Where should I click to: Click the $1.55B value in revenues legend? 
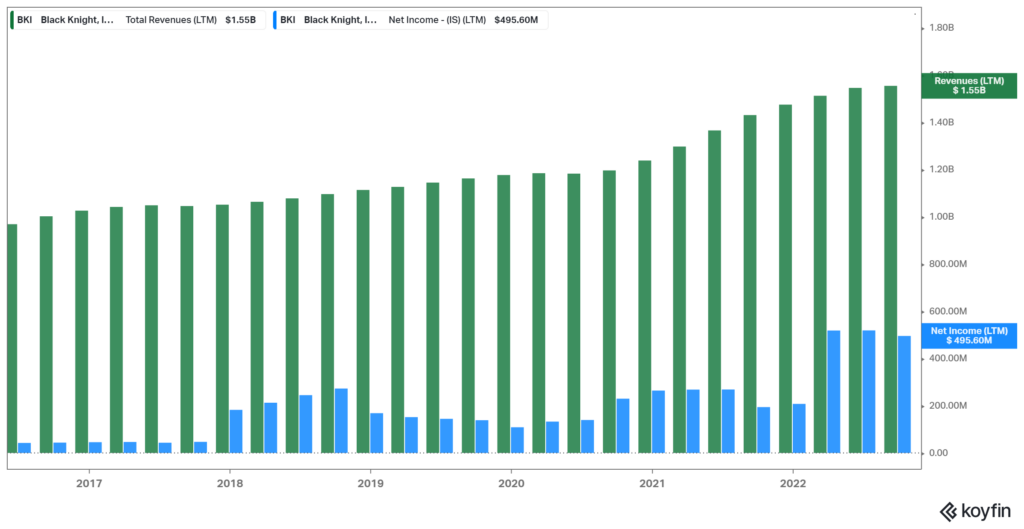coord(241,19)
